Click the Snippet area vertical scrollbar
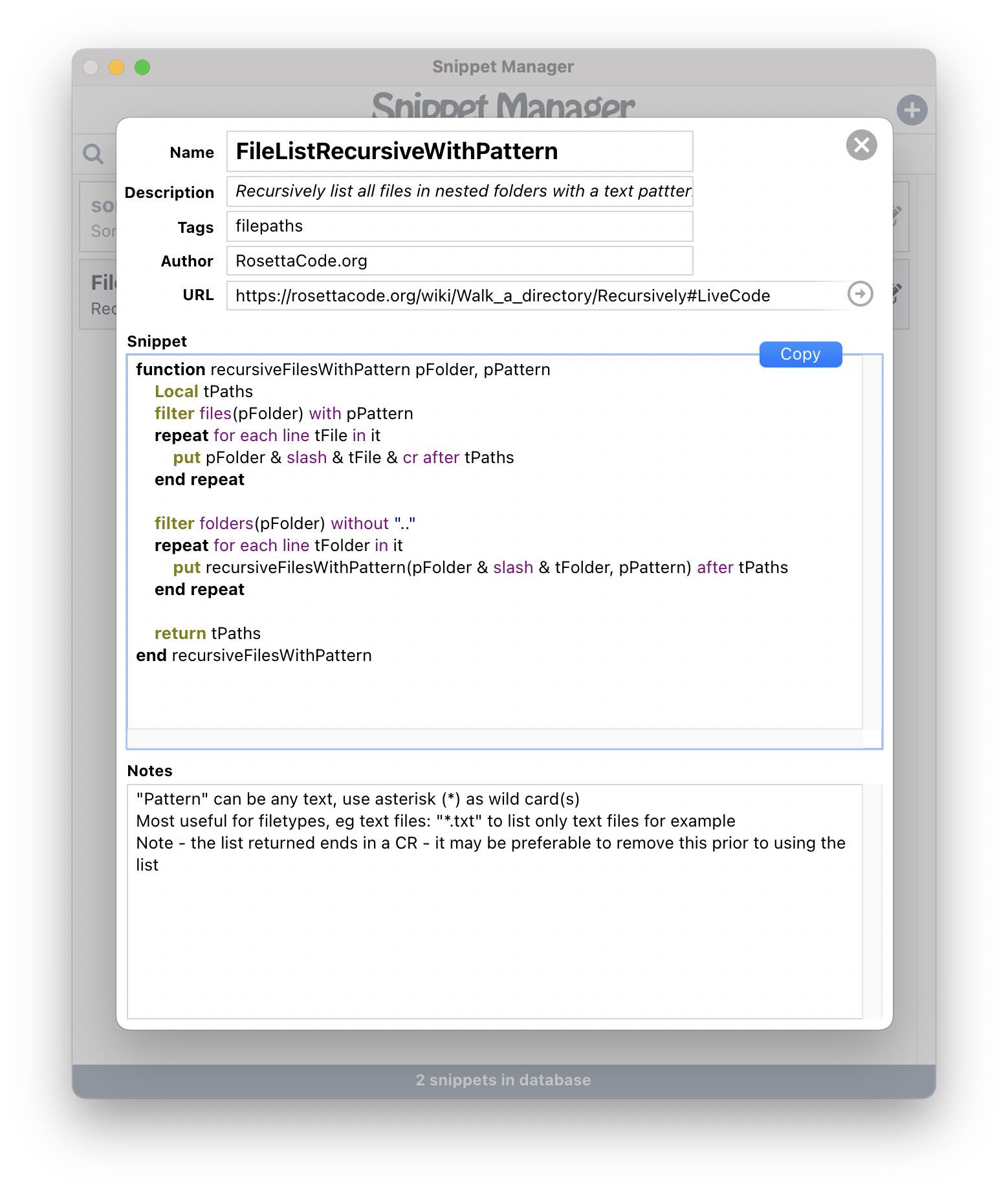The width and height of the screenshot is (1008, 1194). tap(872, 543)
